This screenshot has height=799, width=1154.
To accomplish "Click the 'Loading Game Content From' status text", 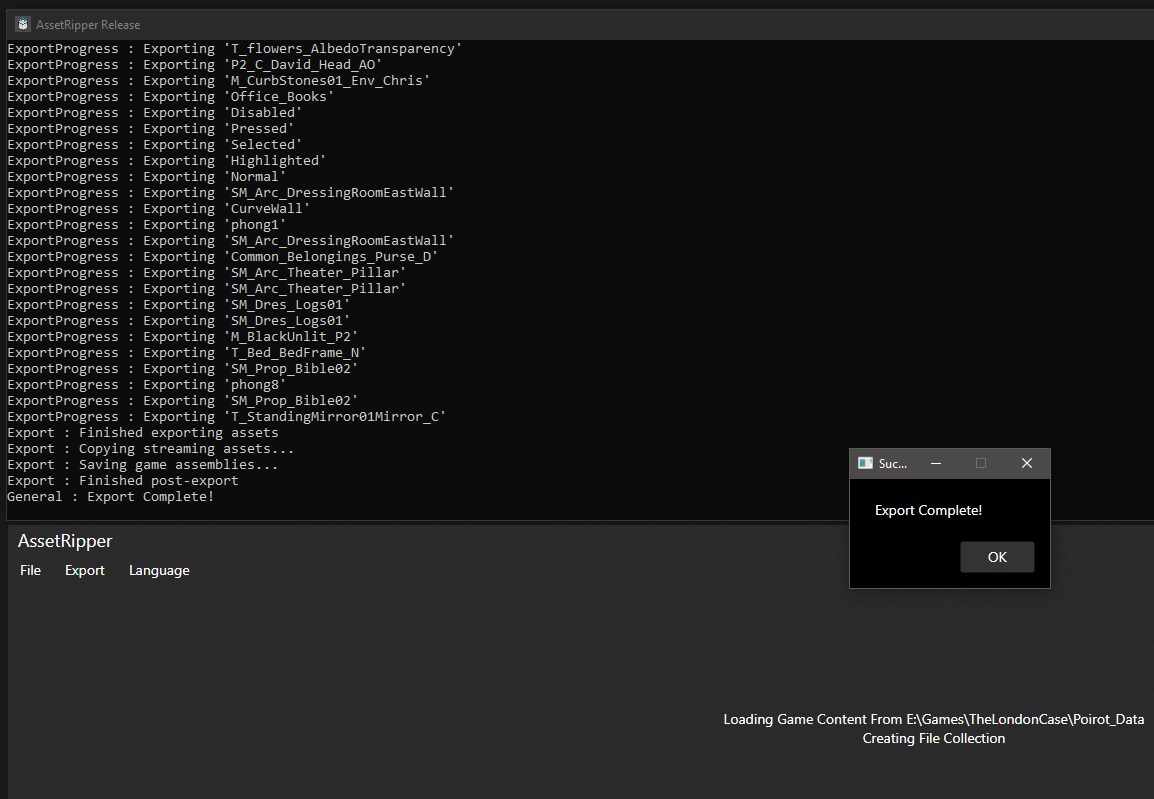I will coord(933,719).
